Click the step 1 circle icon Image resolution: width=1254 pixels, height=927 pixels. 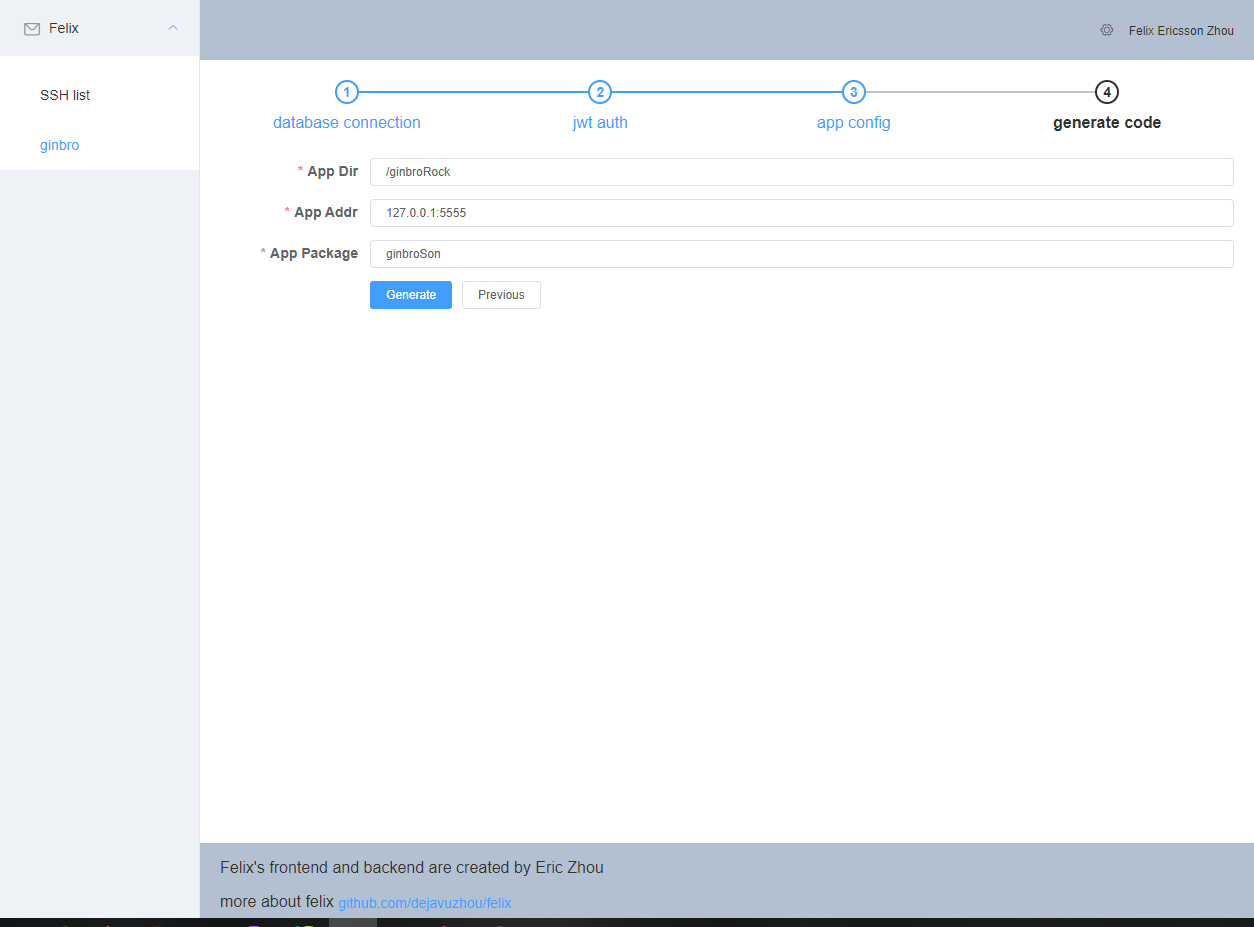(x=346, y=92)
